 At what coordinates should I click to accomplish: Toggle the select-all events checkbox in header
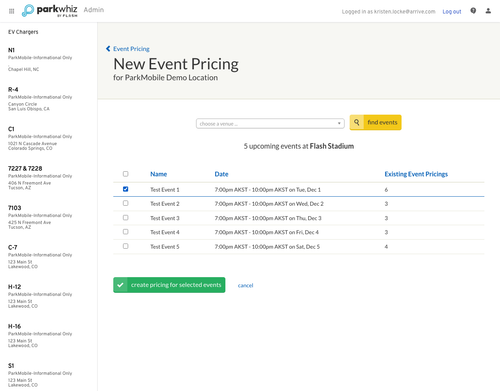(x=125, y=174)
